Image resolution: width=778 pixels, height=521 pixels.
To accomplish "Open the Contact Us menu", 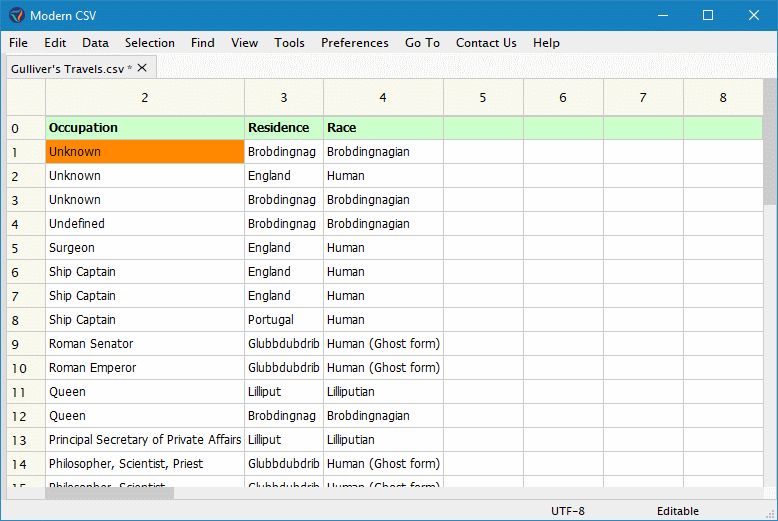I will (486, 43).
